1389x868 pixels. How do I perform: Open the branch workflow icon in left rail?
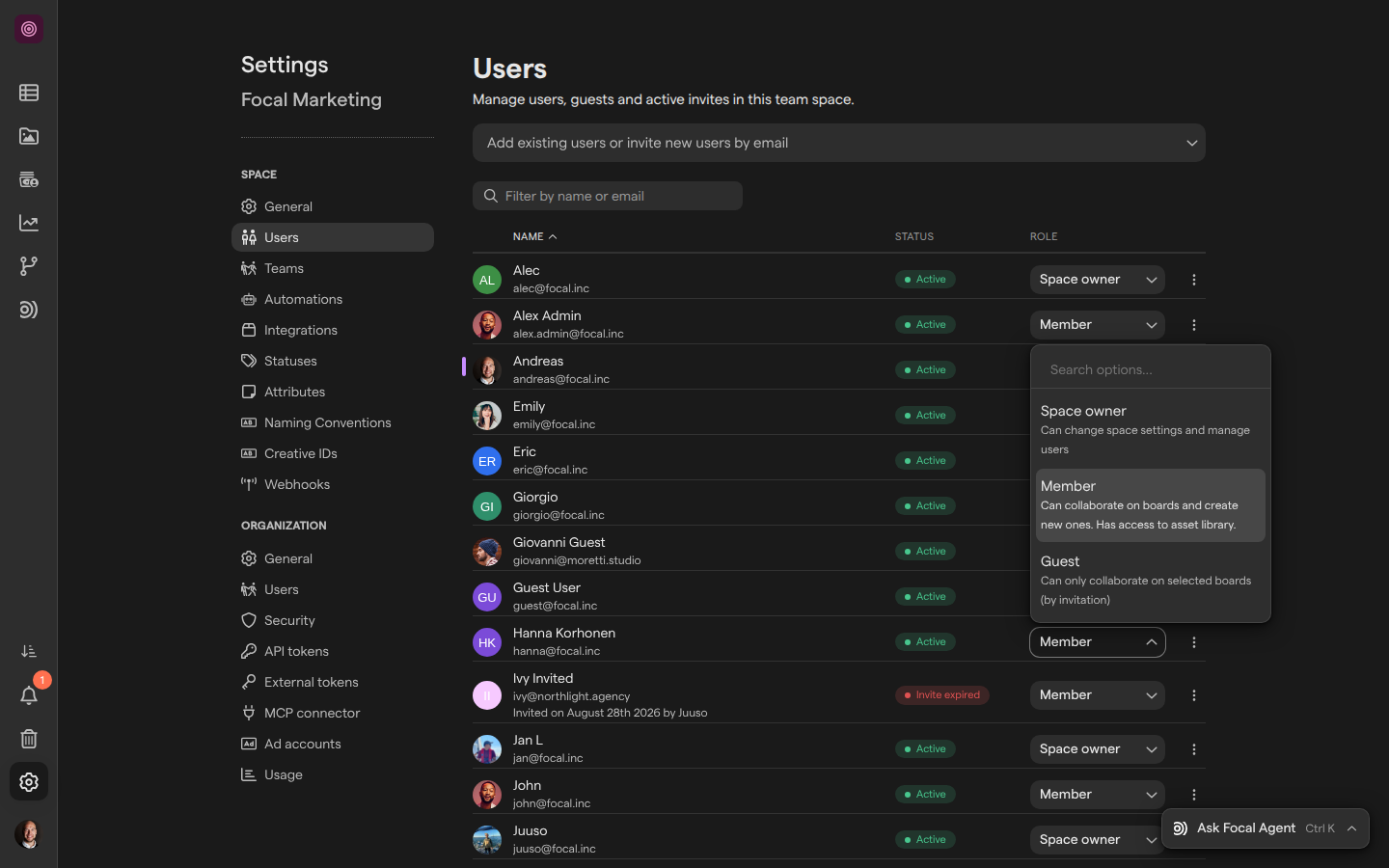(29, 266)
